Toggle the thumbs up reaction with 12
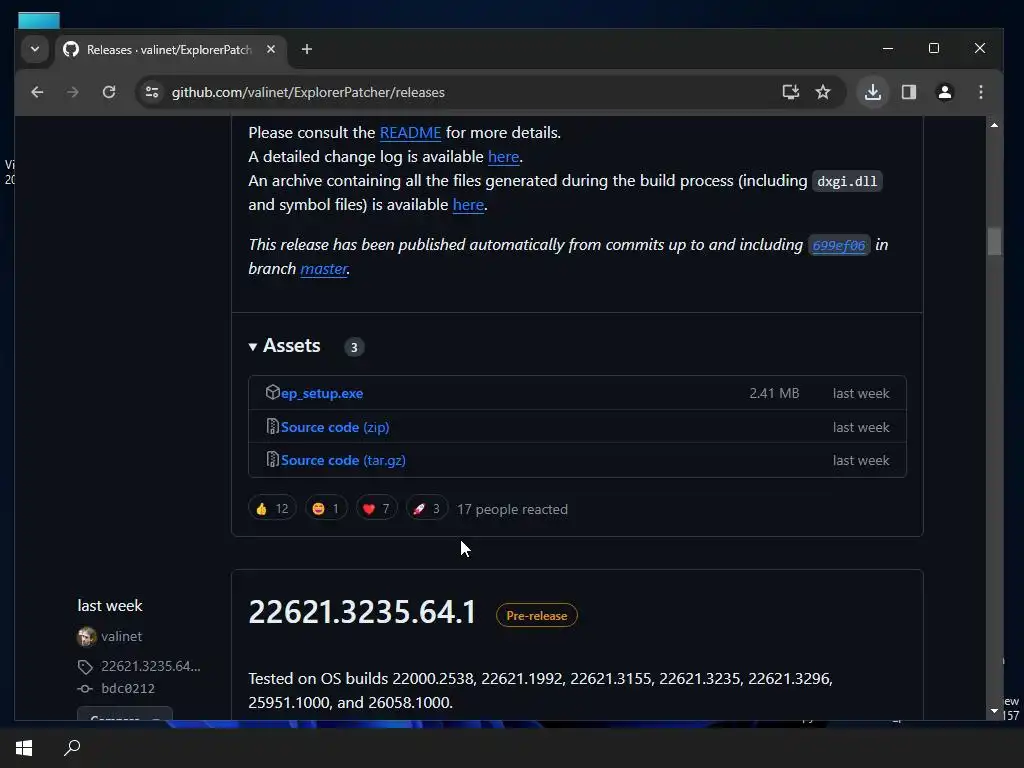Viewport: 1024px width, 768px height. pyautogui.click(x=272, y=509)
